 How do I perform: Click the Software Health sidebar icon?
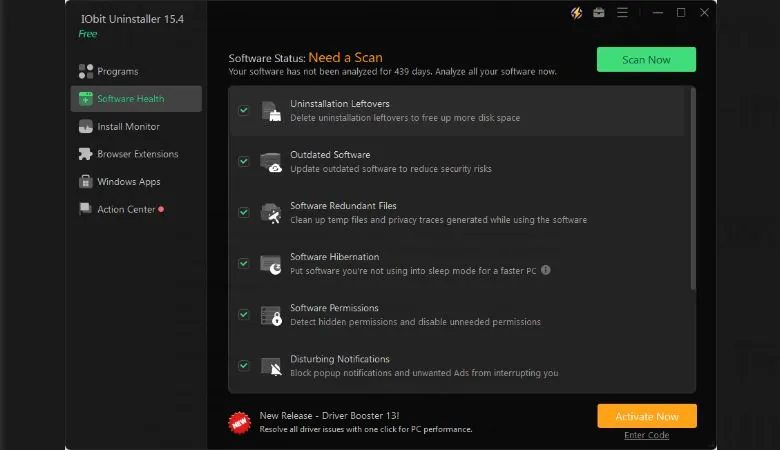tap(86, 98)
